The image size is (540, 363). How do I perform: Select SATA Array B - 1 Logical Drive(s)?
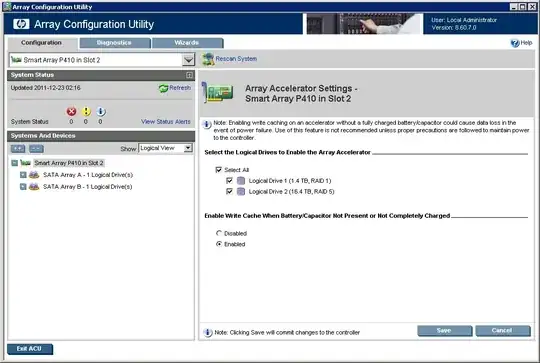(x=87, y=187)
